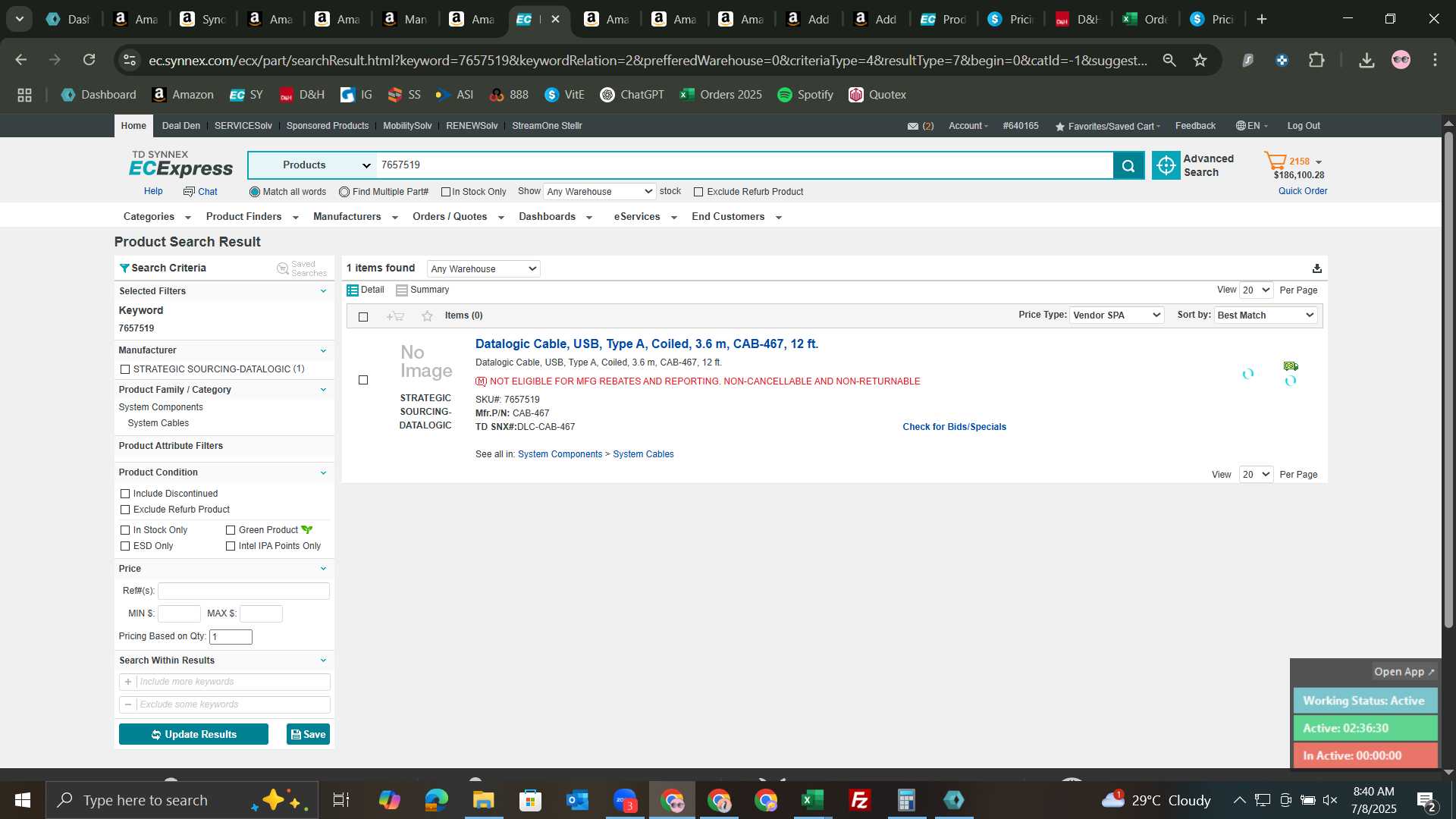The width and height of the screenshot is (1456, 819).
Task: Click the magnifier search button in search bar
Action: click(x=1128, y=165)
